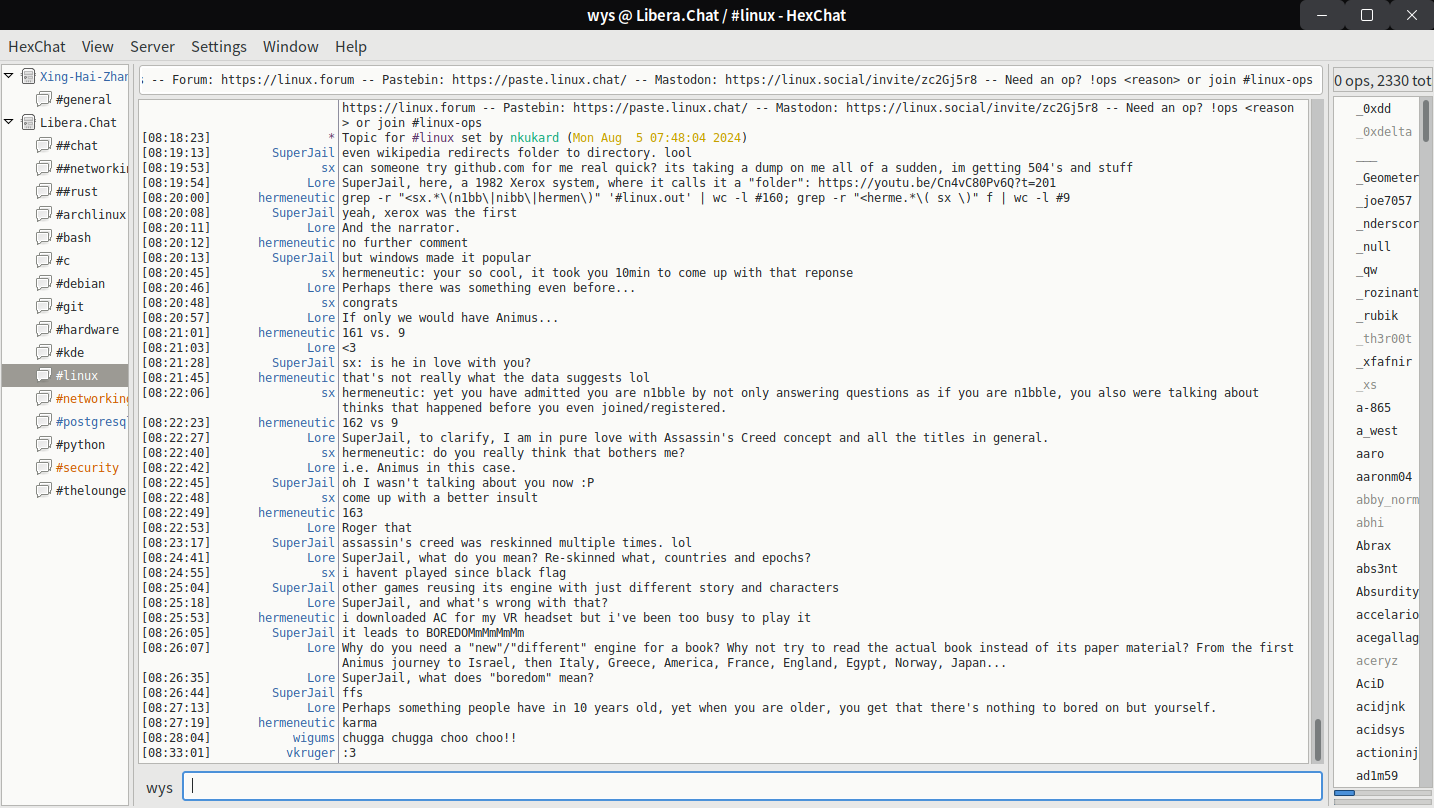Click the #security channel icon

(x=43, y=468)
